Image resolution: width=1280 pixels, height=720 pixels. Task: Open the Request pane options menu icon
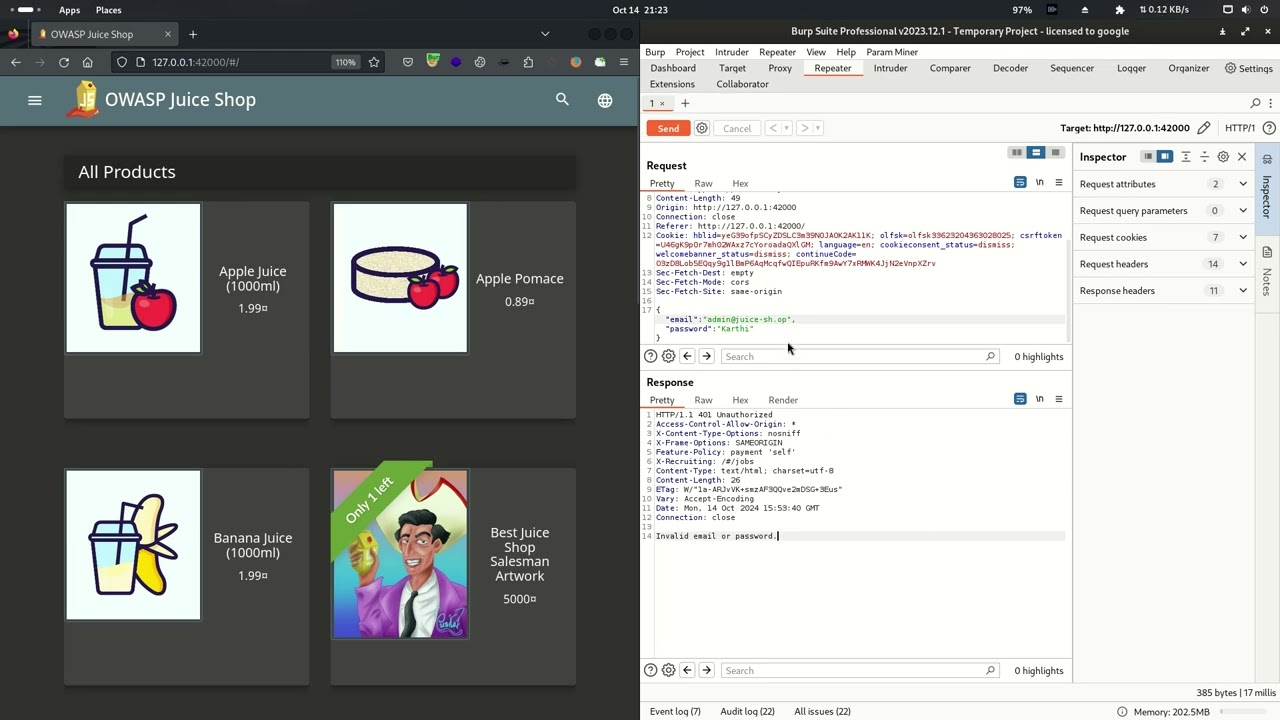(x=1059, y=183)
